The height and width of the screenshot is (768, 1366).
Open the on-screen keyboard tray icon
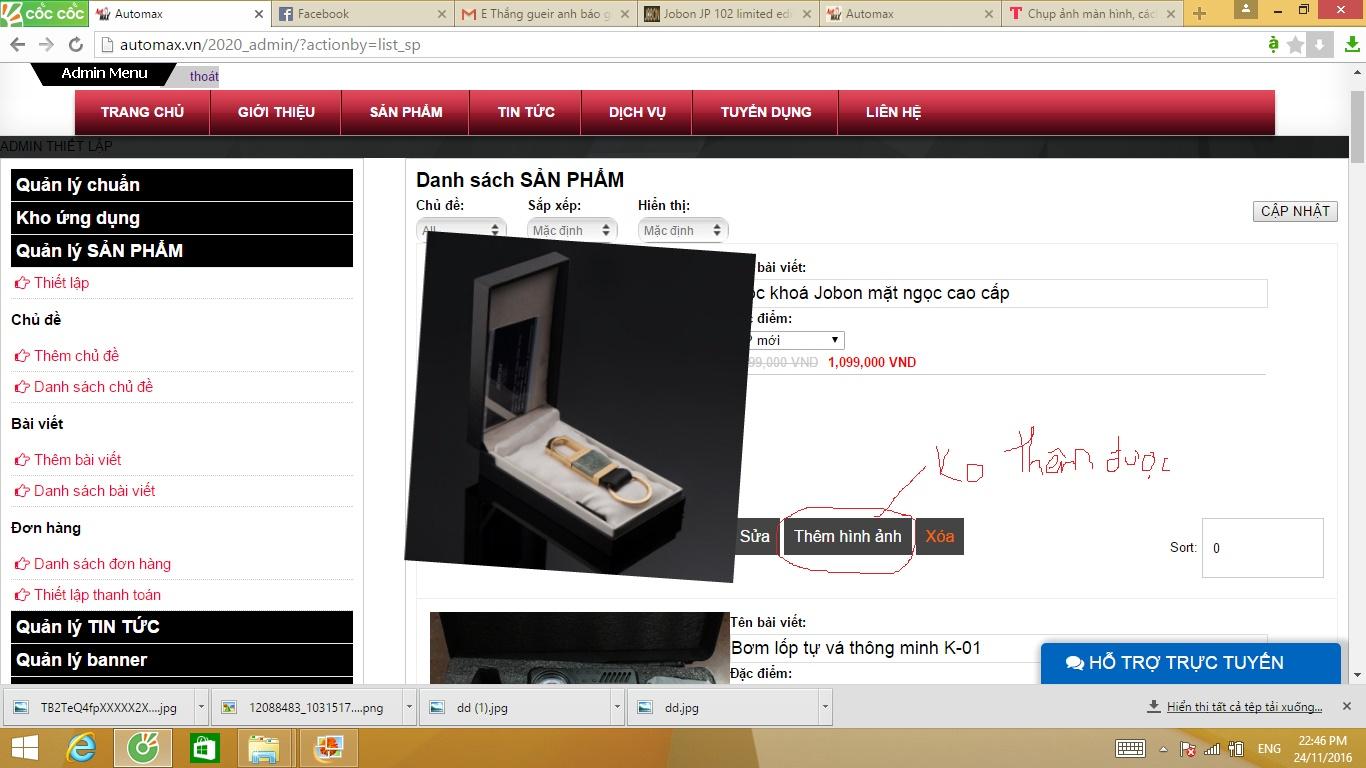1130,748
